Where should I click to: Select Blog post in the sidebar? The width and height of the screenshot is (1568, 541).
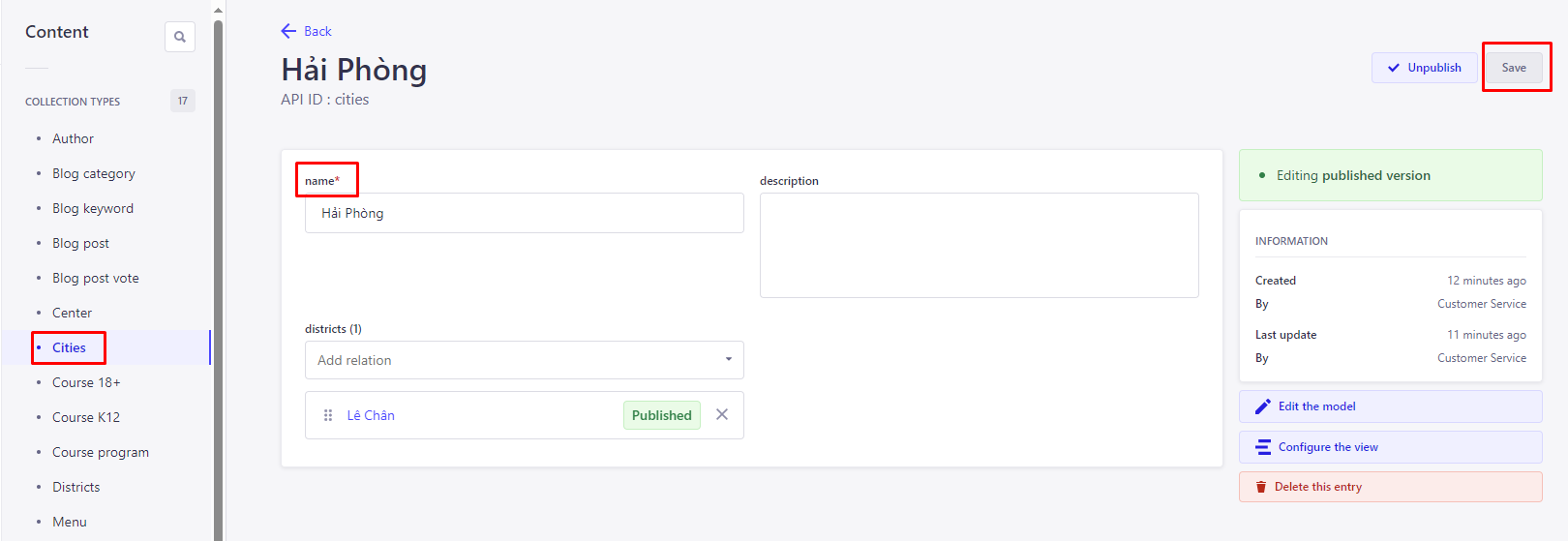80,243
